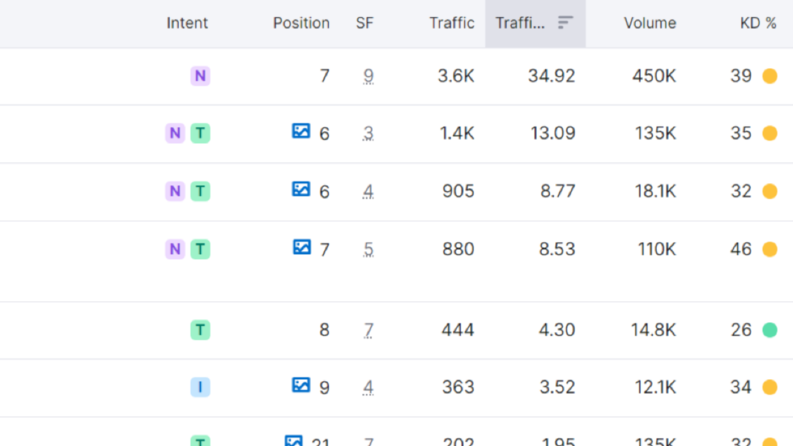Click the purple N intent badge in the 450K volume row
The image size is (793, 446).
pyautogui.click(x=200, y=76)
